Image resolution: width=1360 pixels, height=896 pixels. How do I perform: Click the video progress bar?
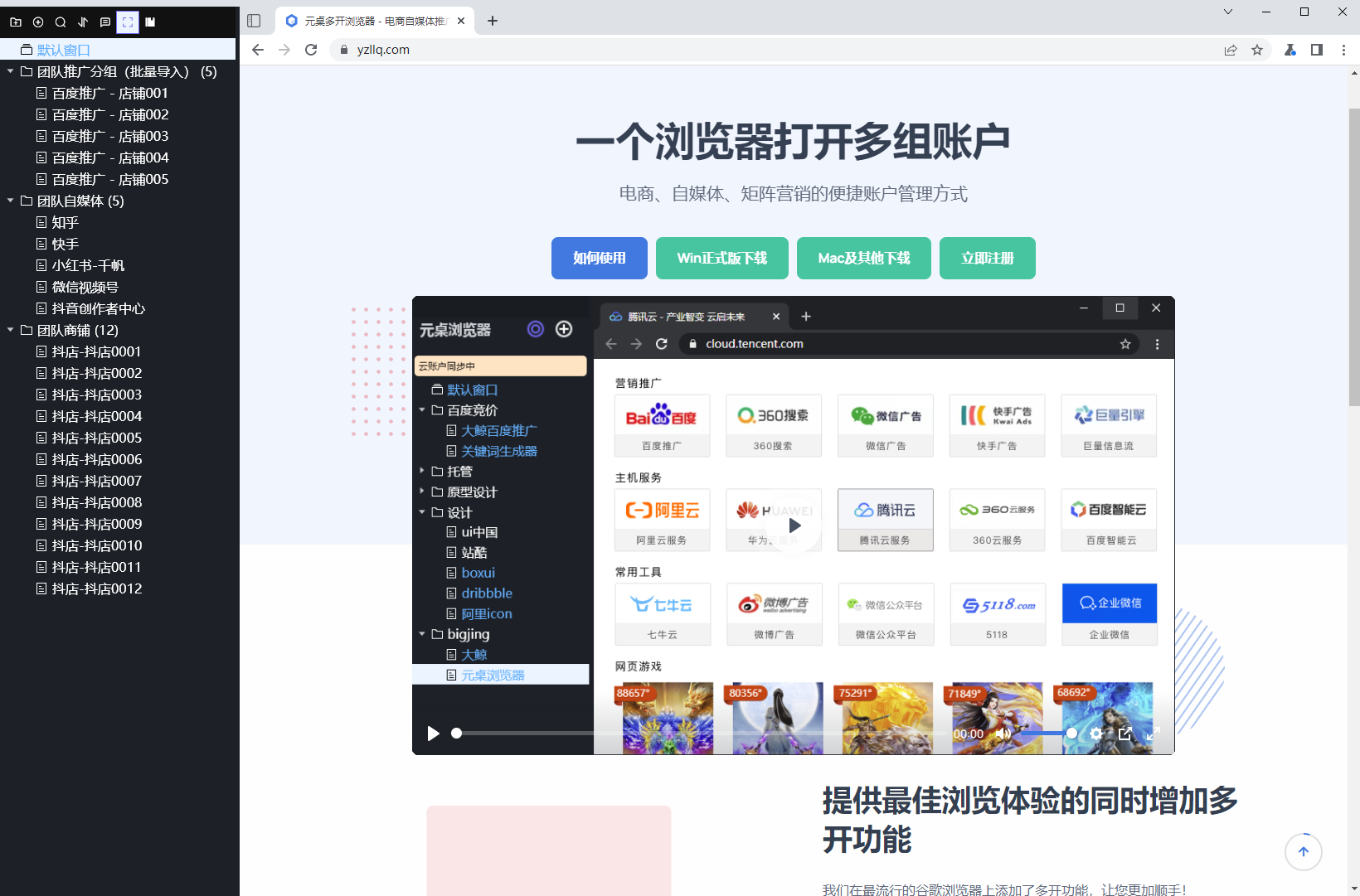pyautogui.click(x=701, y=734)
